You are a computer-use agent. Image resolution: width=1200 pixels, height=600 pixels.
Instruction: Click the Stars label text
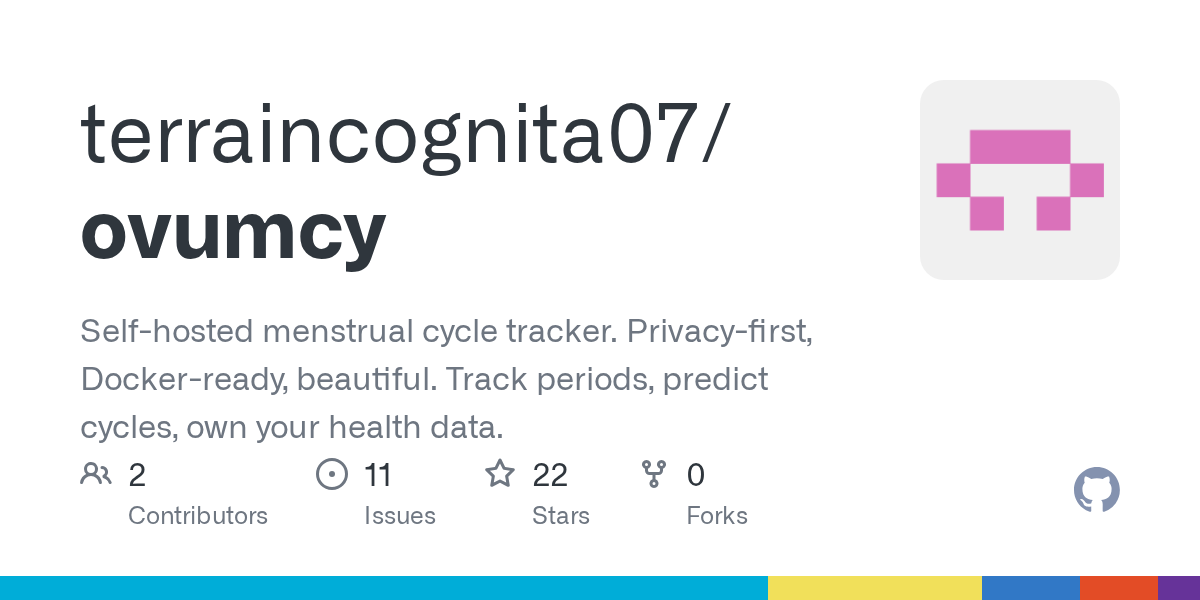(561, 516)
